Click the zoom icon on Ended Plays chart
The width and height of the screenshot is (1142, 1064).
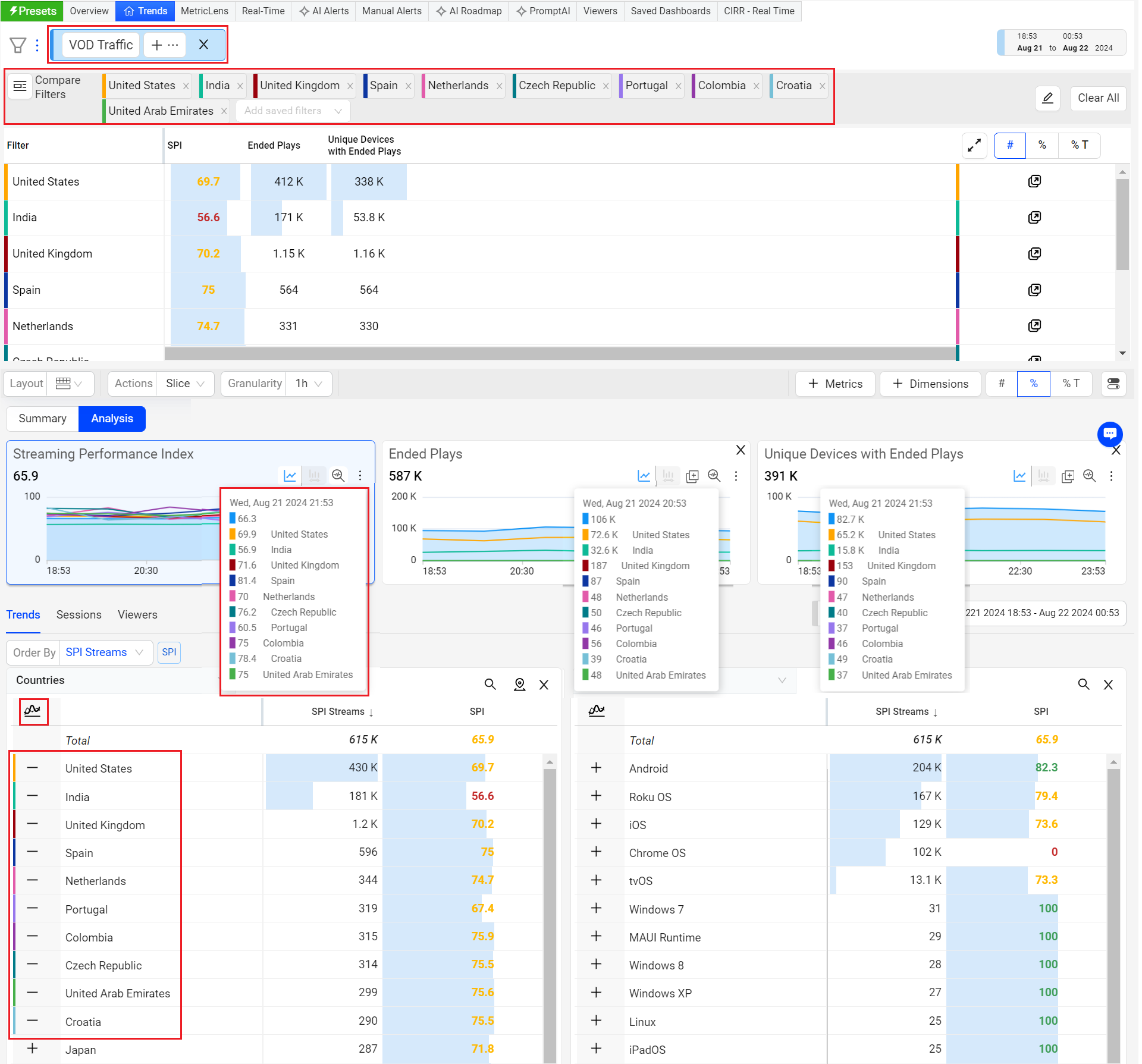(714, 476)
